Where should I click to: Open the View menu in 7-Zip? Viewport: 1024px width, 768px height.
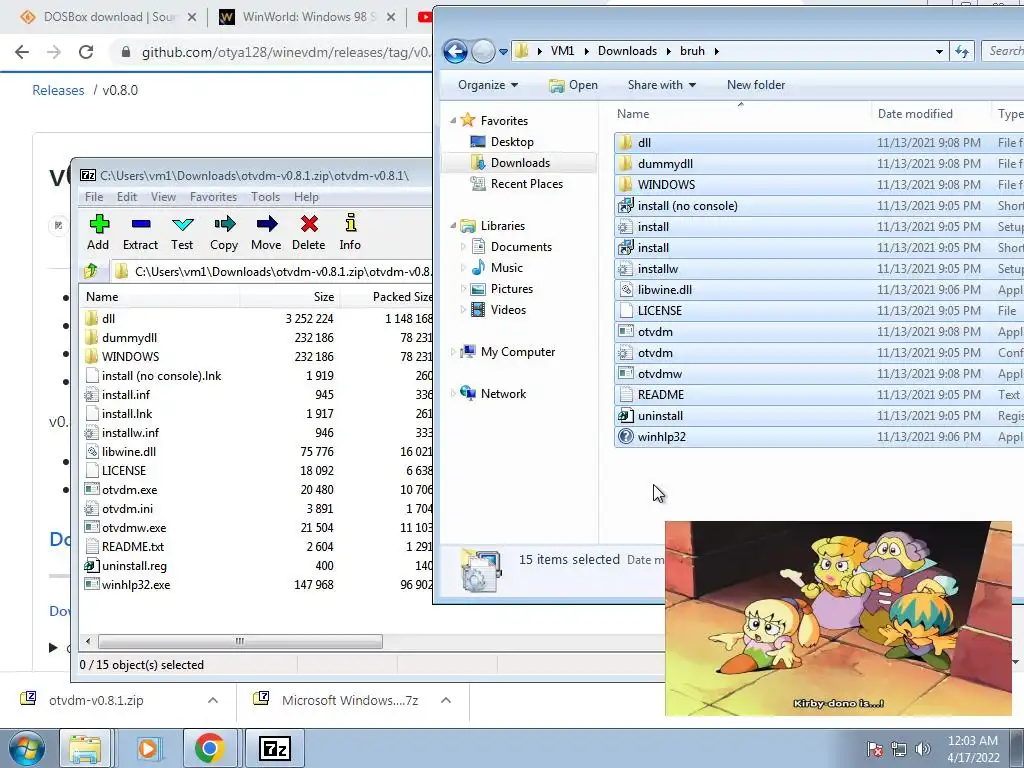tap(163, 197)
